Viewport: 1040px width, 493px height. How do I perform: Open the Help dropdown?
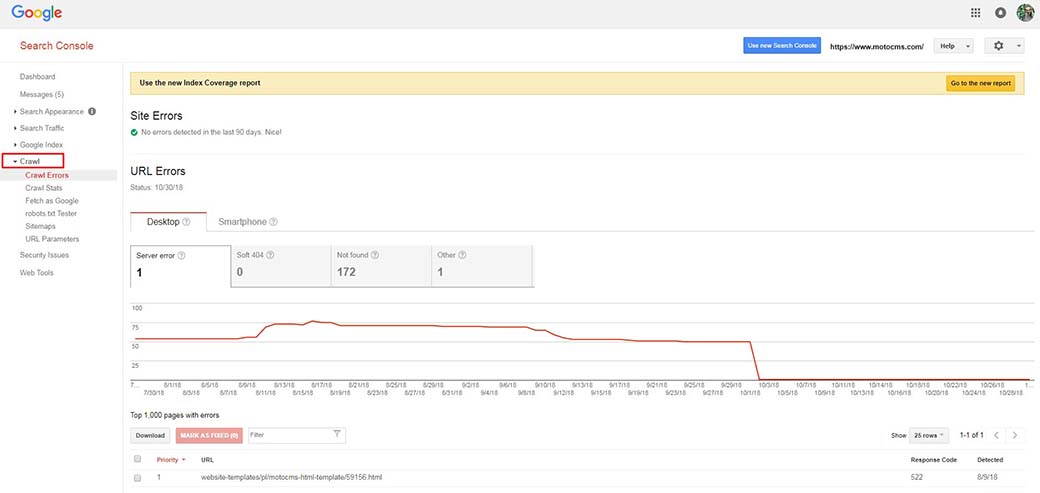tap(953, 46)
